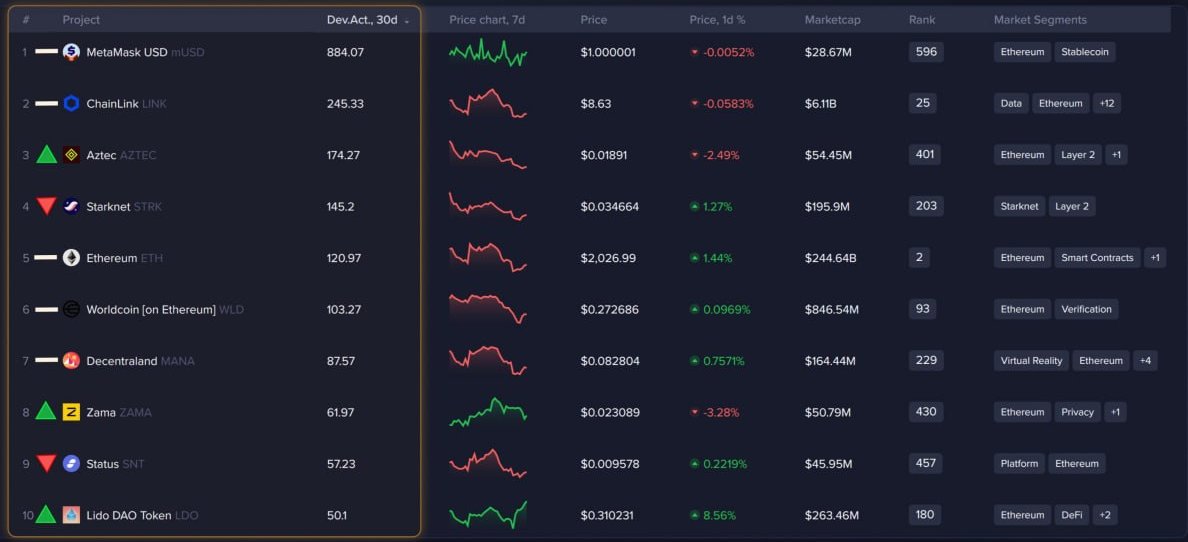Click the 884.07 dev activity value
This screenshot has height=542, width=1188.
click(x=345, y=52)
